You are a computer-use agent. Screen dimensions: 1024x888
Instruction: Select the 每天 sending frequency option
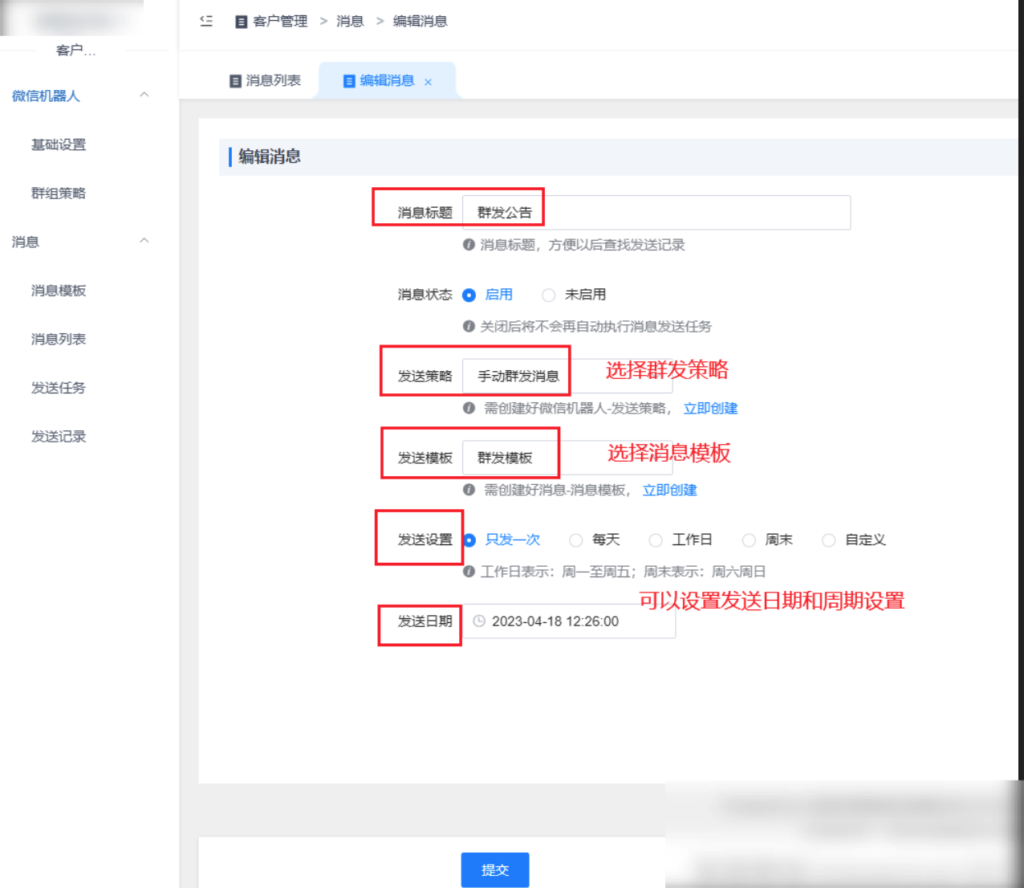[575, 539]
